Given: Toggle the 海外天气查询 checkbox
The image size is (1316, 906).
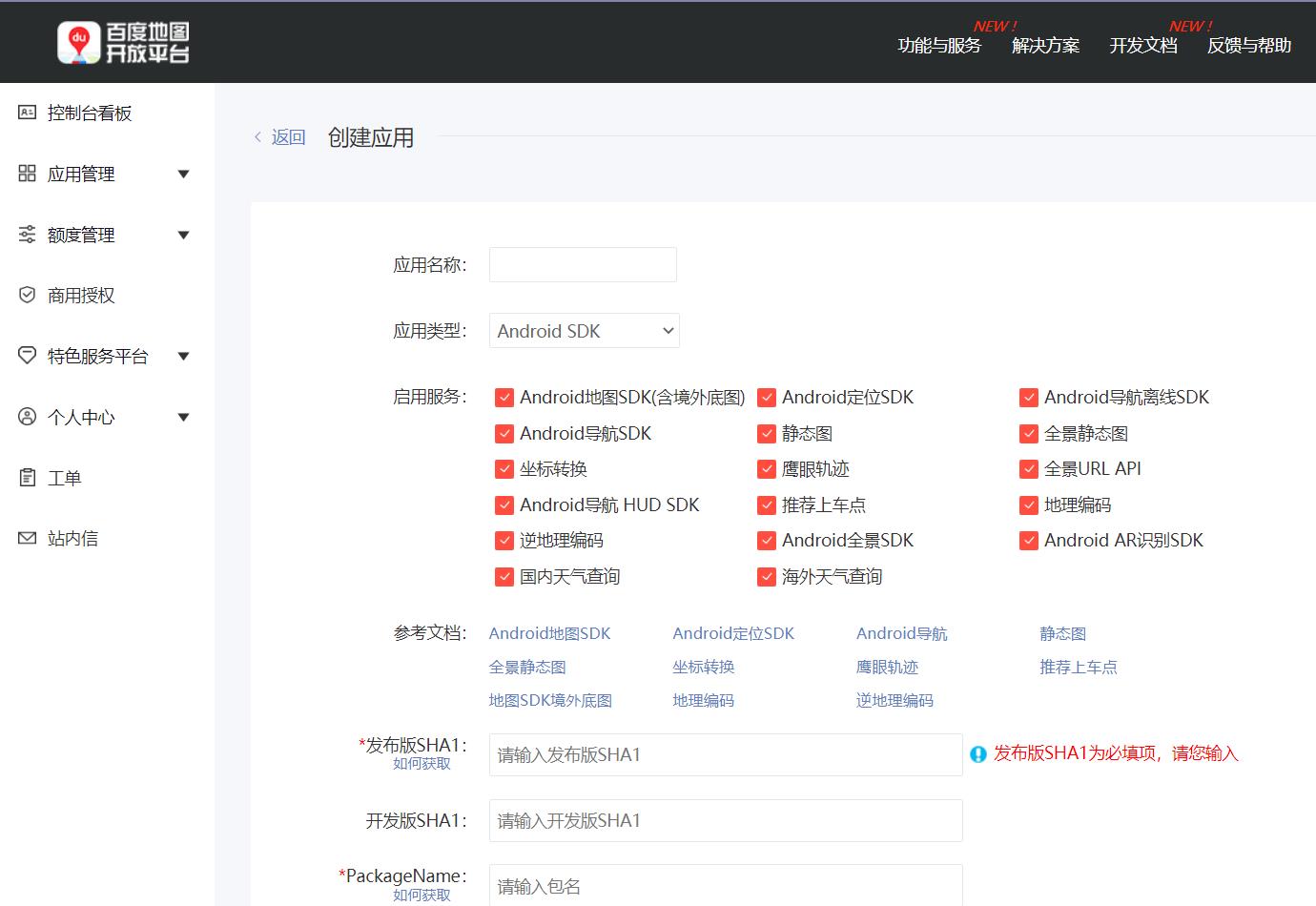Looking at the screenshot, I should pos(767,577).
